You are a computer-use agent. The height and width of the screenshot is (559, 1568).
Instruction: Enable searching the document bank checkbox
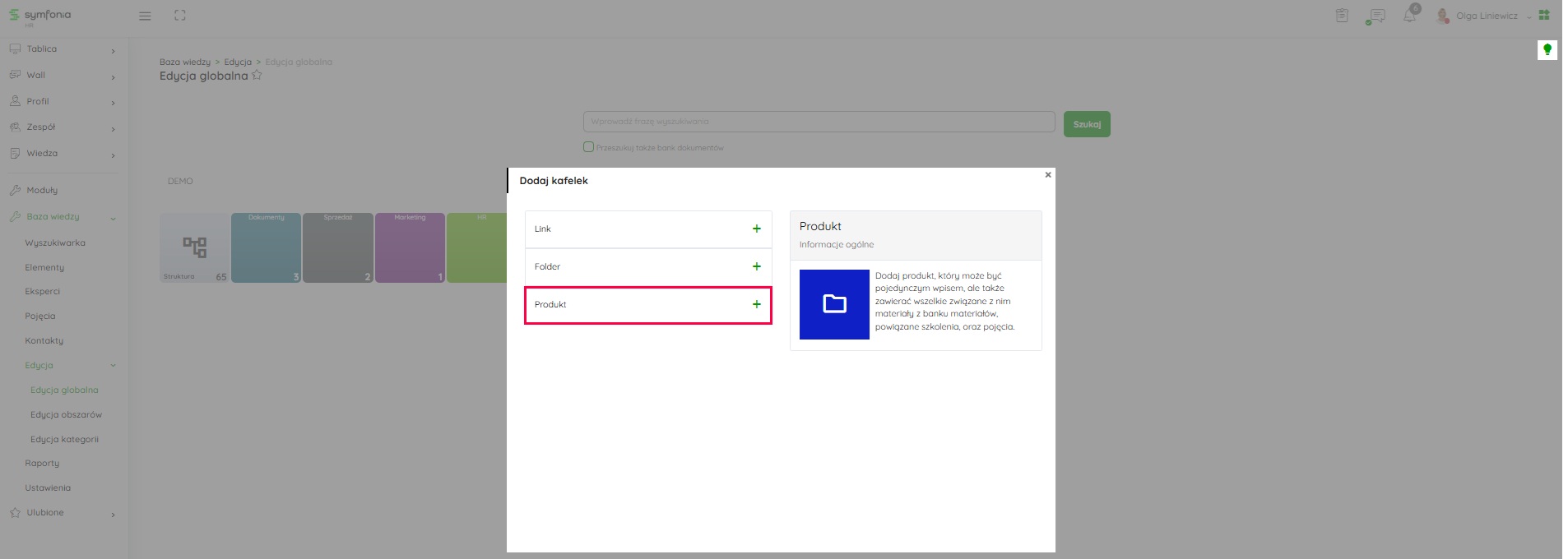588,147
